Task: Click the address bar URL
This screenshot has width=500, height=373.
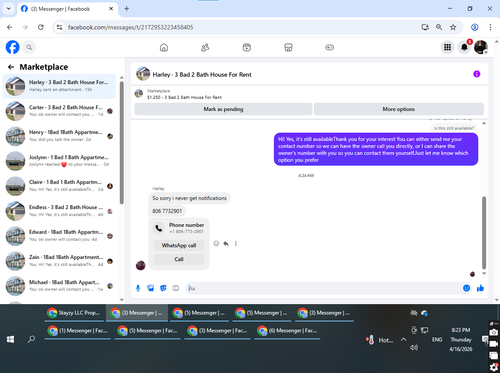Action: [x=130, y=27]
